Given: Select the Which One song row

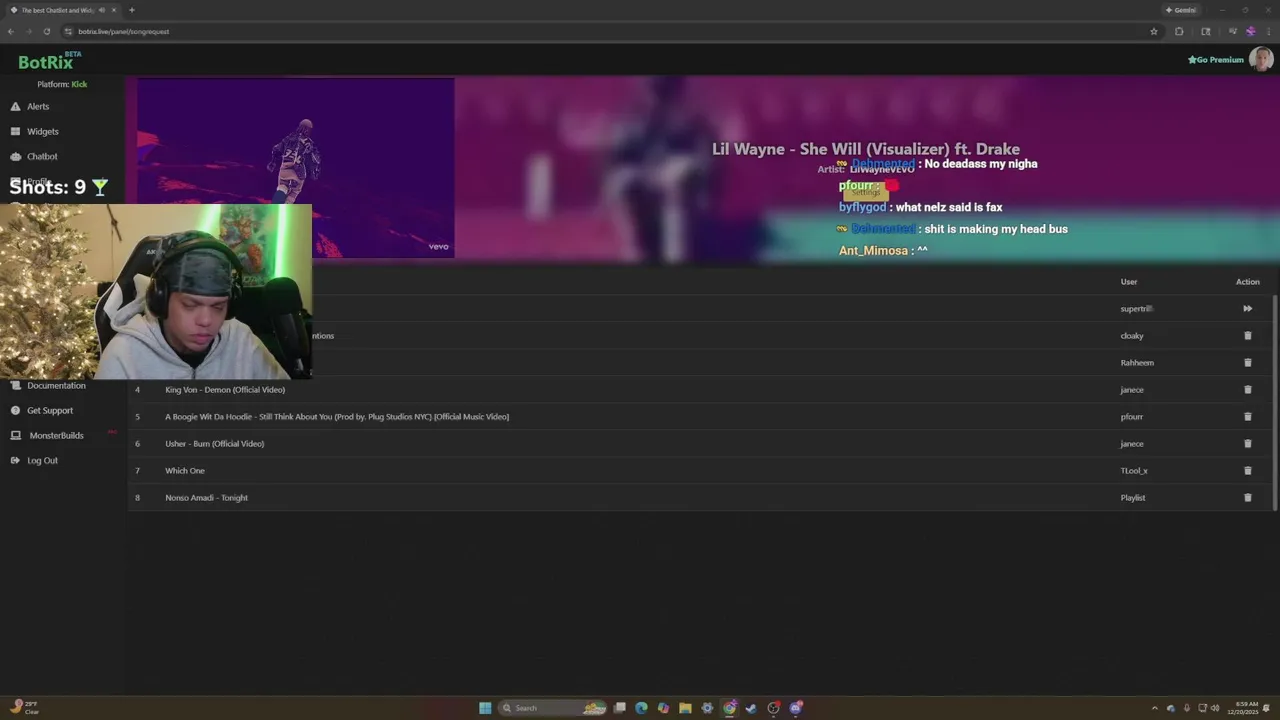Looking at the screenshot, I should [x=700, y=471].
